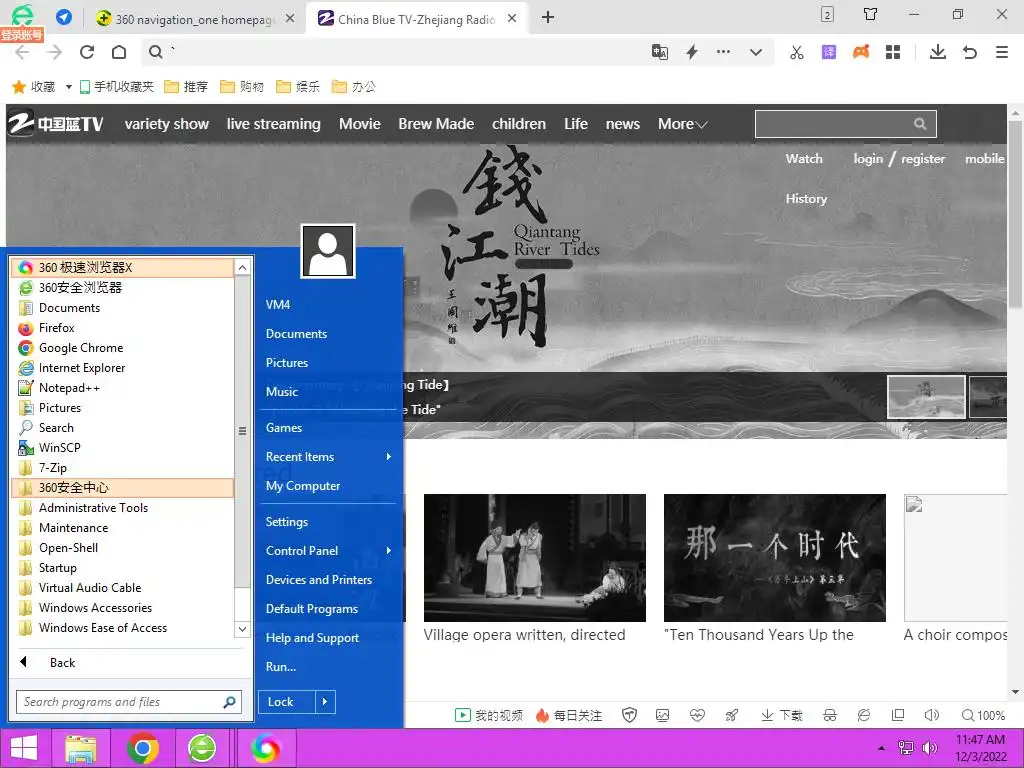
Task: Open the login link
Action: click(x=868, y=159)
